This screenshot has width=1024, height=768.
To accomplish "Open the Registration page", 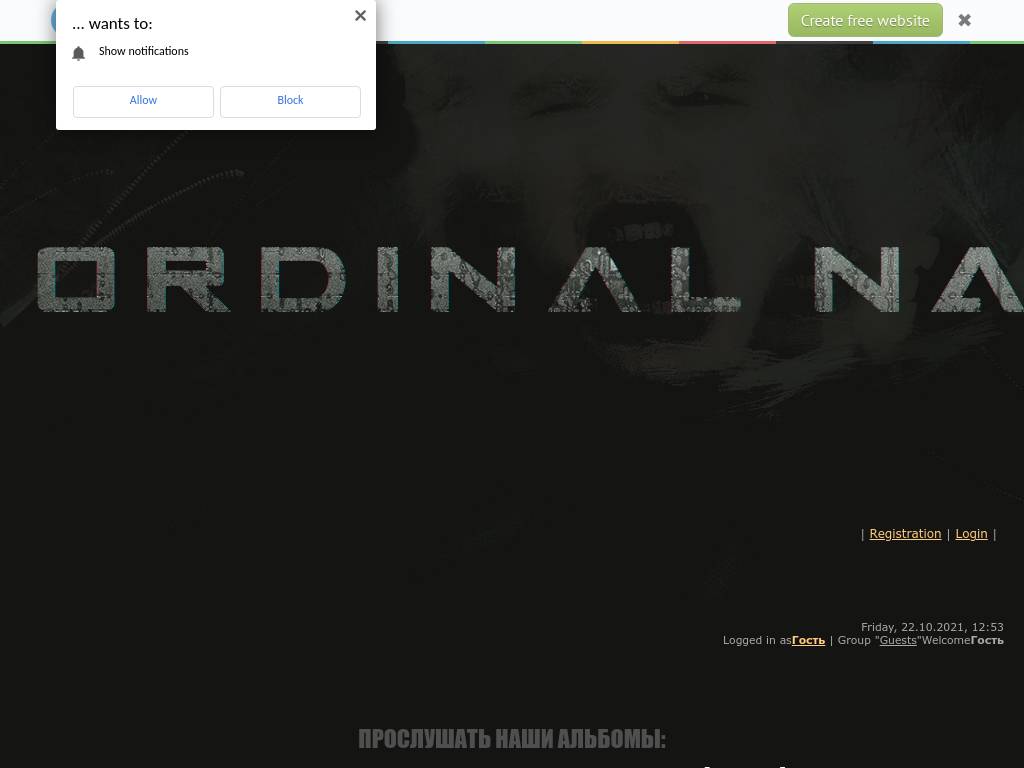I will (905, 534).
